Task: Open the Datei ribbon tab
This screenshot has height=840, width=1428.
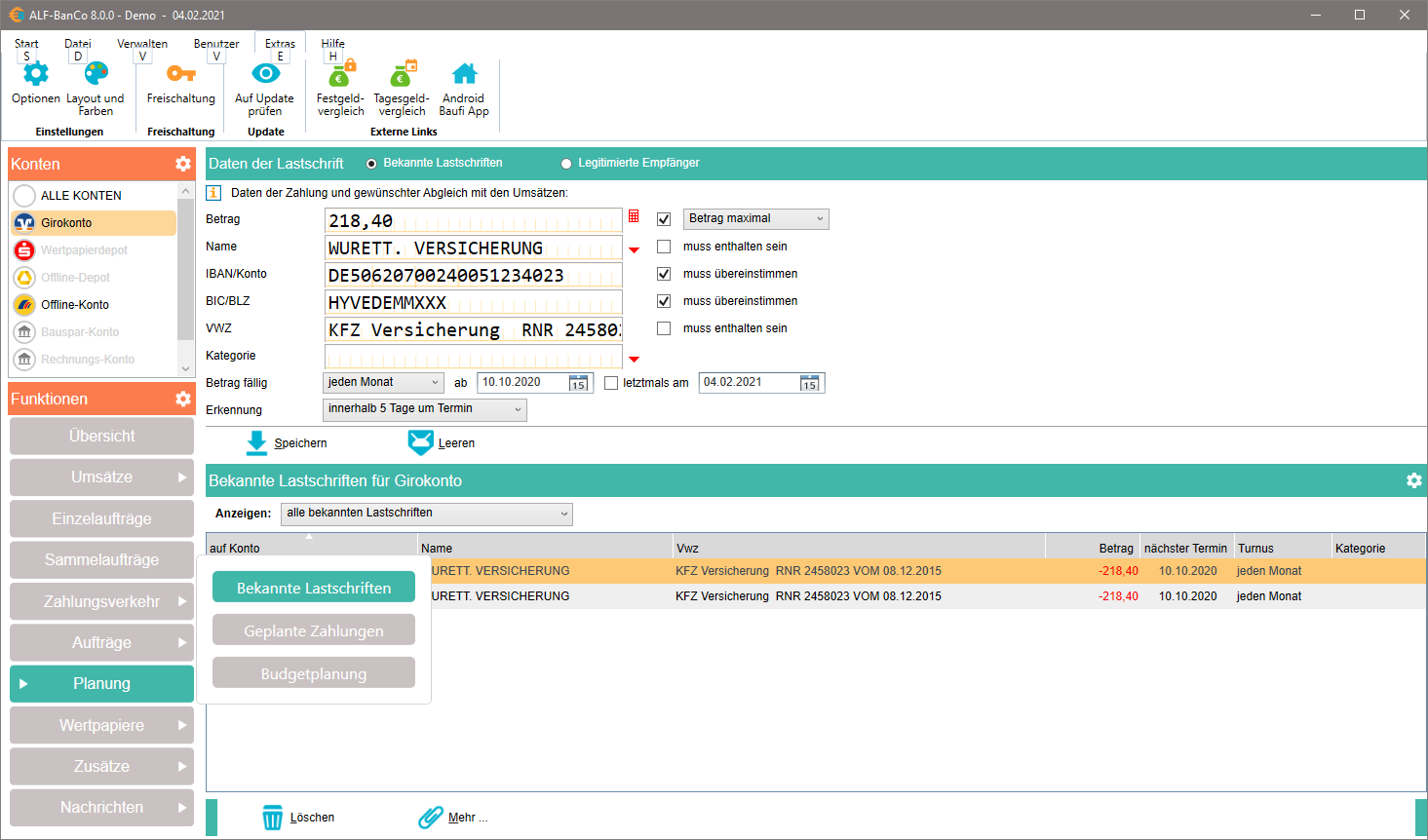Action: [78, 44]
